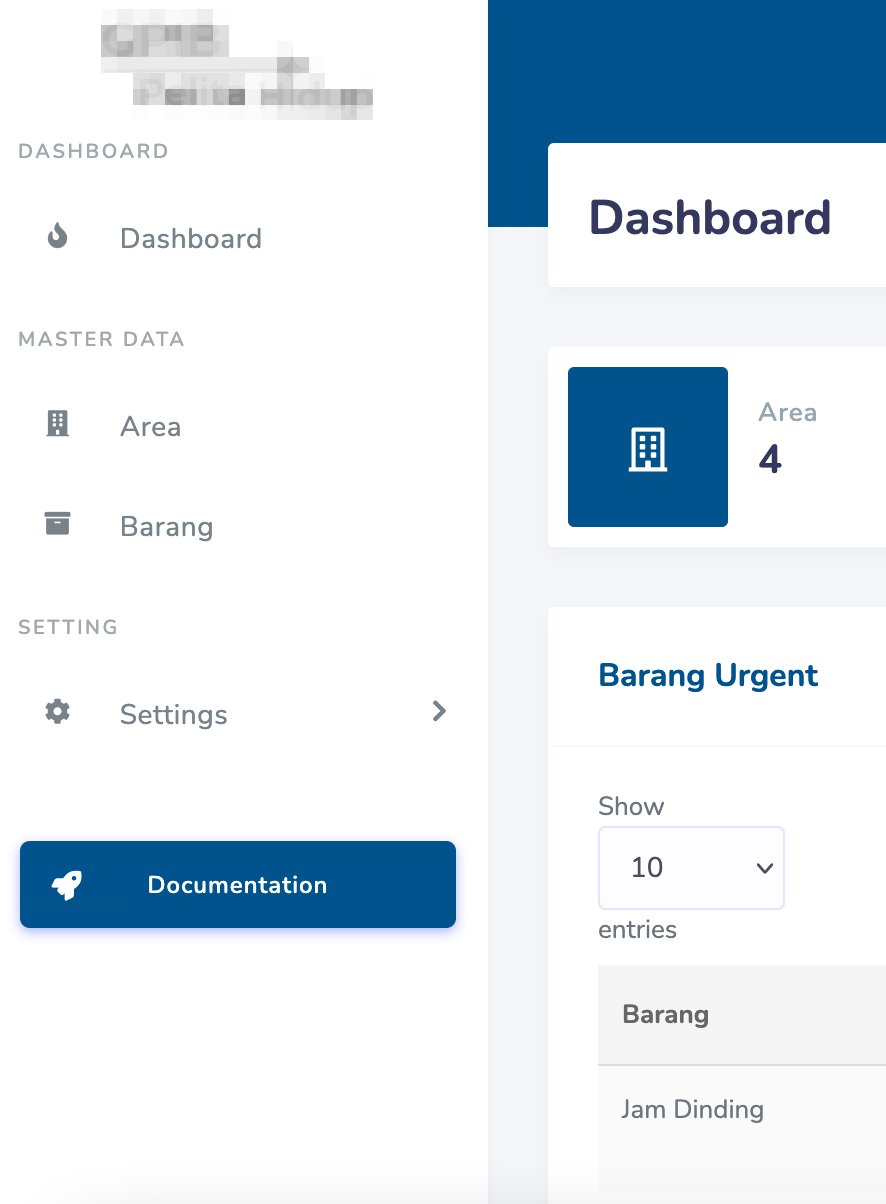Image resolution: width=886 pixels, height=1204 pixels.
Task: Click the gear icon next to Settings
Action: coord(57,712)
